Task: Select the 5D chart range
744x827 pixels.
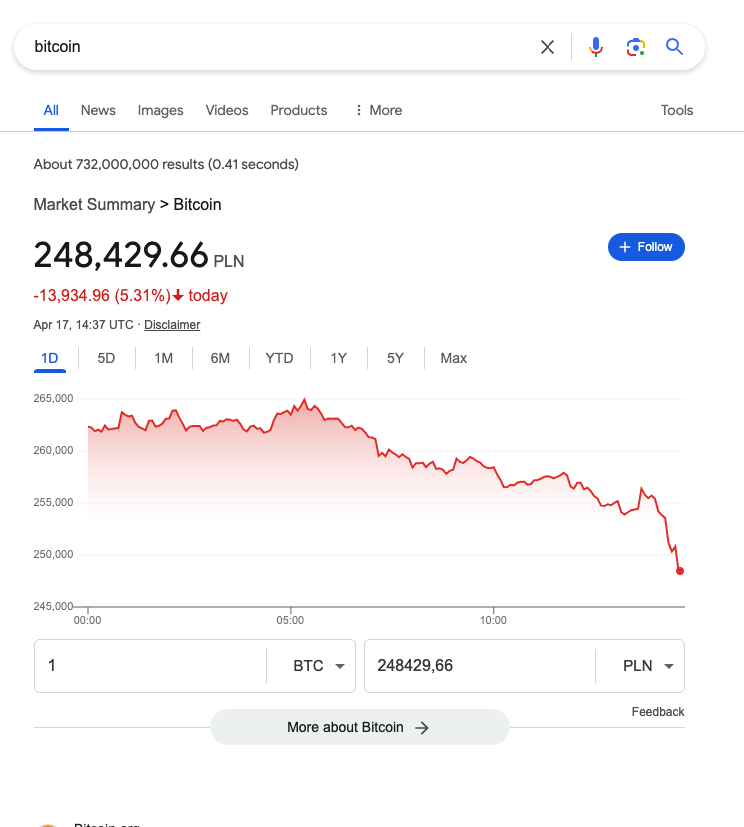Action: [106, 359]
